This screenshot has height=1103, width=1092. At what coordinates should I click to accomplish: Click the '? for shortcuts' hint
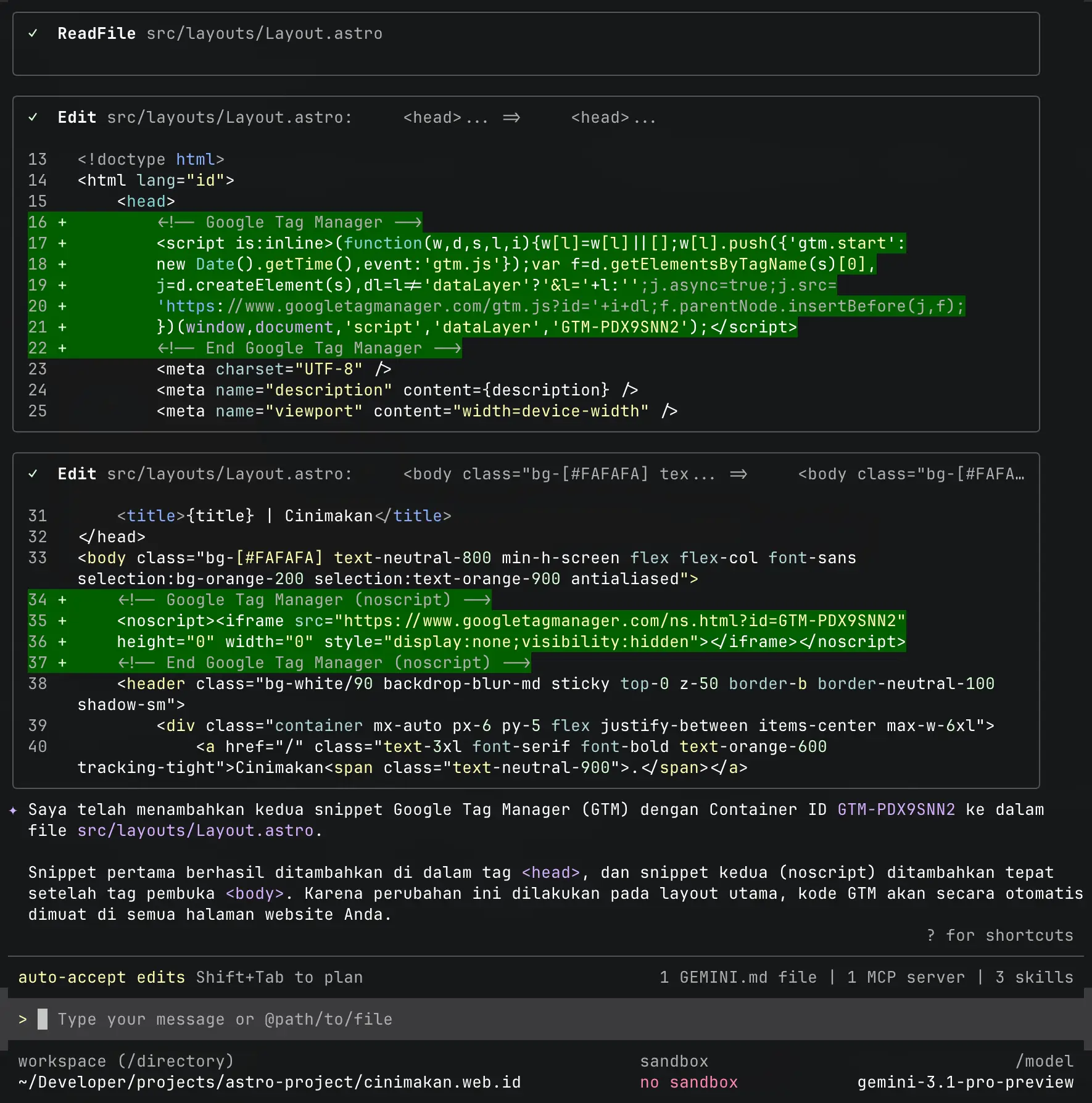(999, 935)
